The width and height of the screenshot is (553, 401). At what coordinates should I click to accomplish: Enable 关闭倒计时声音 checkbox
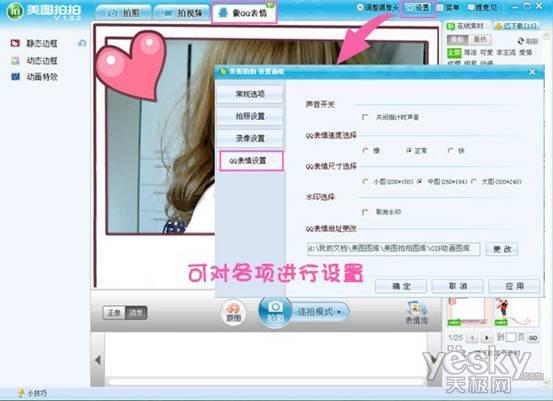(365, 117)
